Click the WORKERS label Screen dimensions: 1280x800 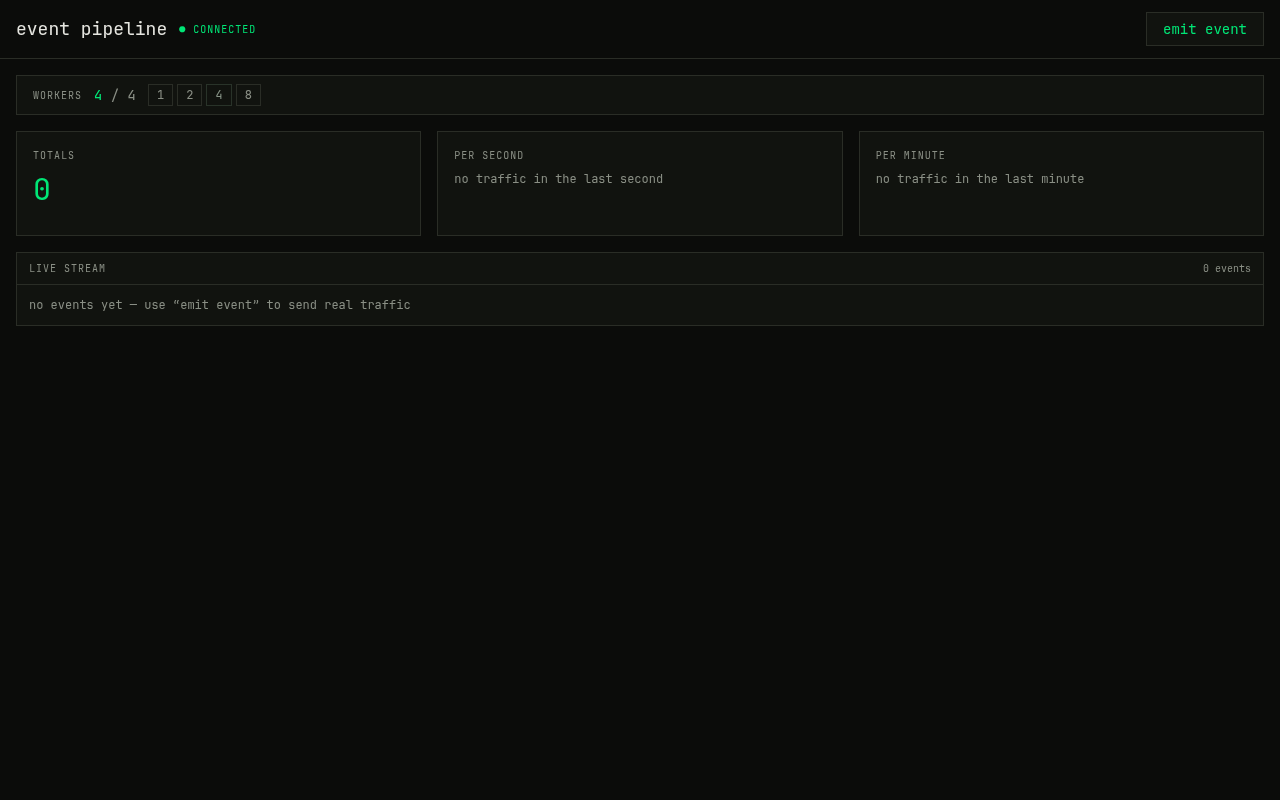57,96
